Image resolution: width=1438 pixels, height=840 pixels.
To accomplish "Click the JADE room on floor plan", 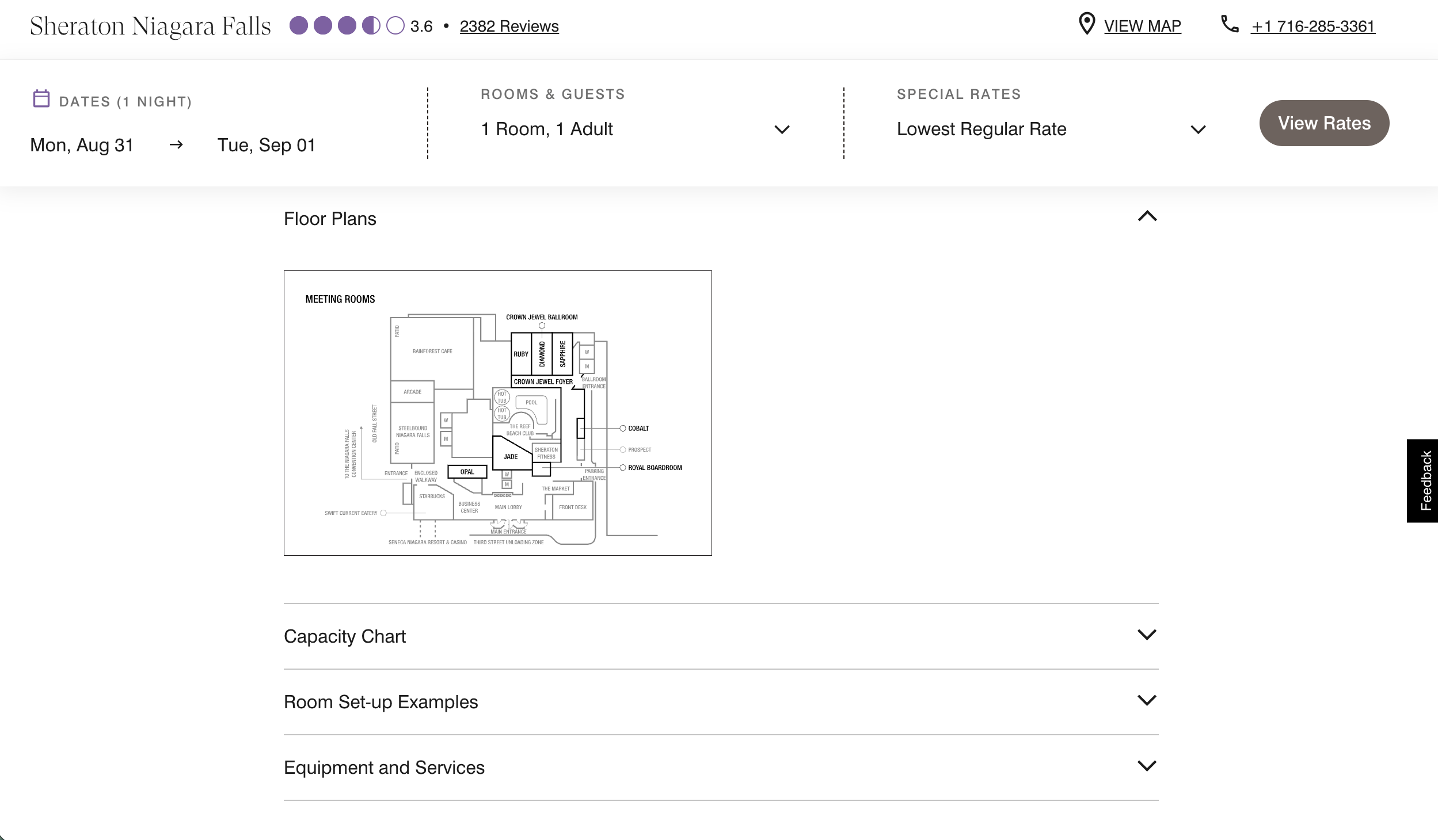I will [511, 457].
